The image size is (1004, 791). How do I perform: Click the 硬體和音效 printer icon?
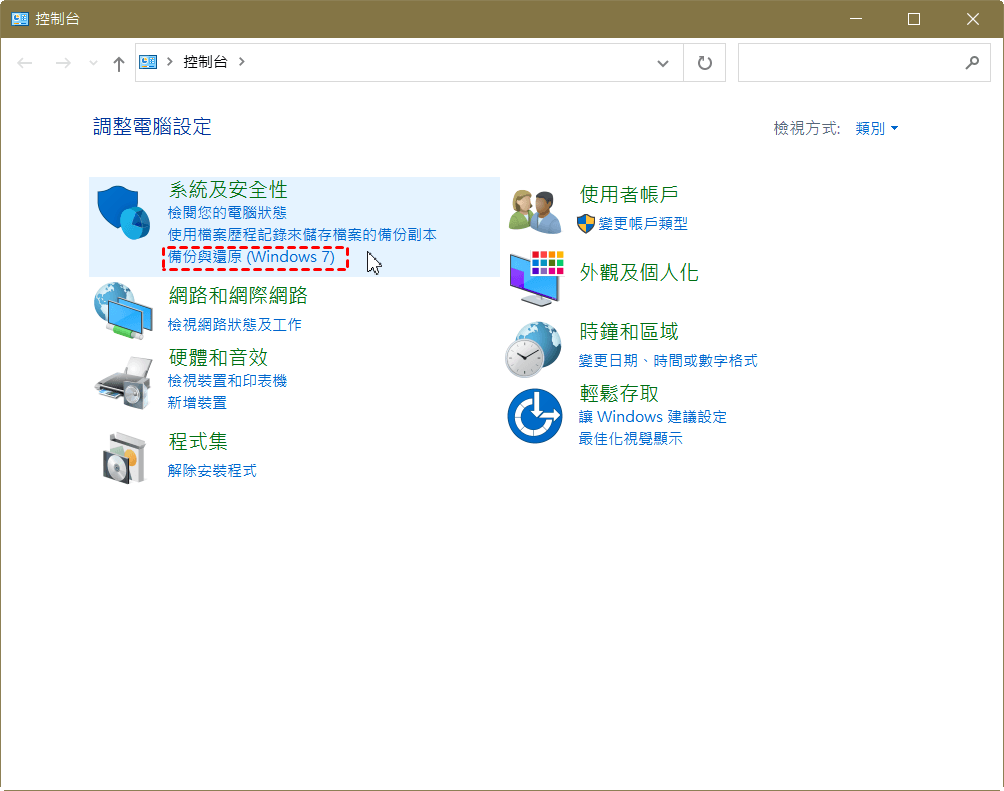coord(123,380)
